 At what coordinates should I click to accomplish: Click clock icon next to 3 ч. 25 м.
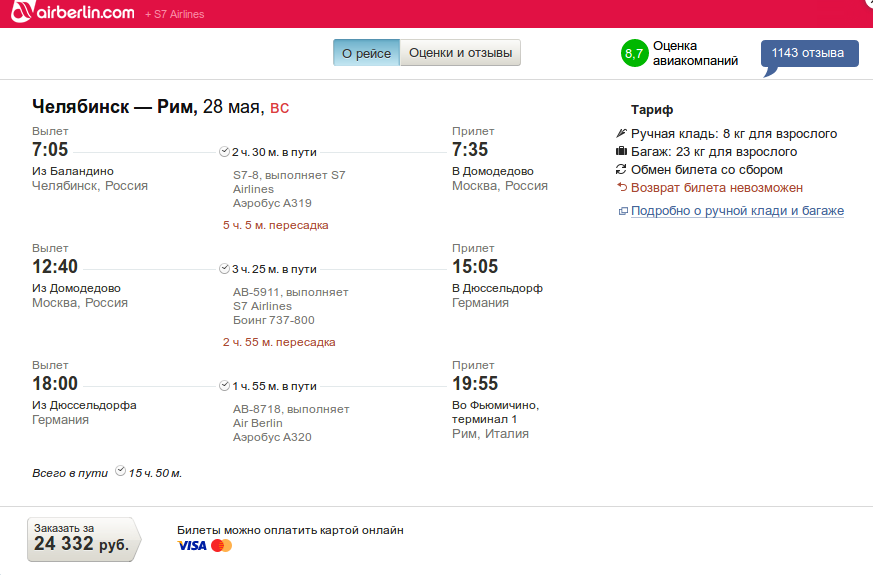(224, 268)
